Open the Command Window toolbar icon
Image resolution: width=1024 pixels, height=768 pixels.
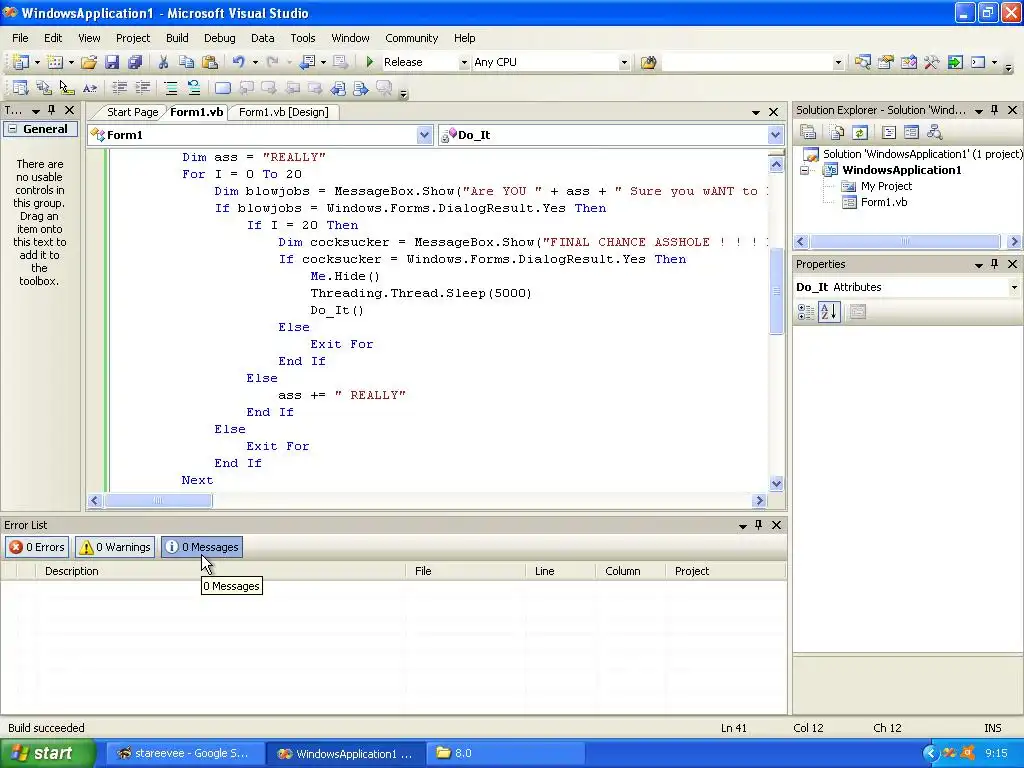tap(978, 62)
